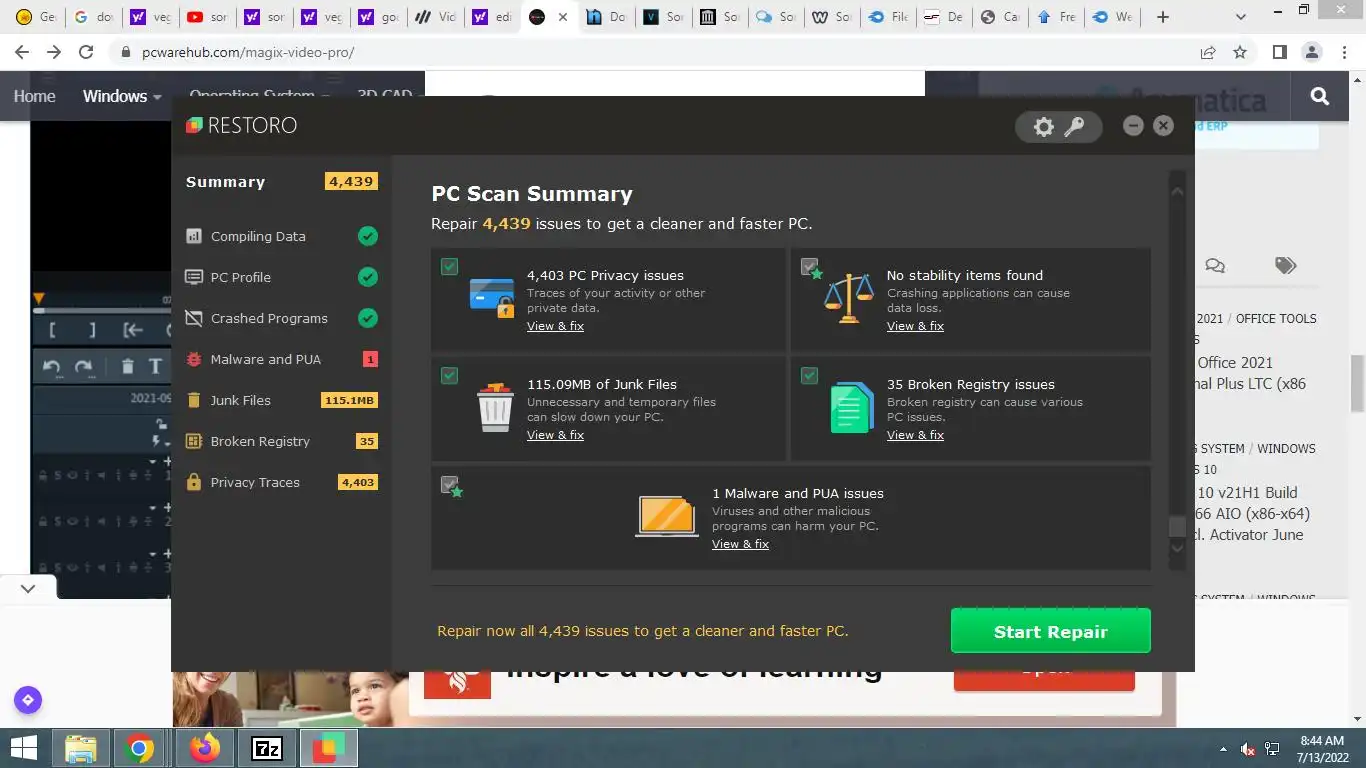Viewport: 1366px width, 768px height.
Task: Toggle the Malware and PUA issues checkbox
Action: [449, 484]
